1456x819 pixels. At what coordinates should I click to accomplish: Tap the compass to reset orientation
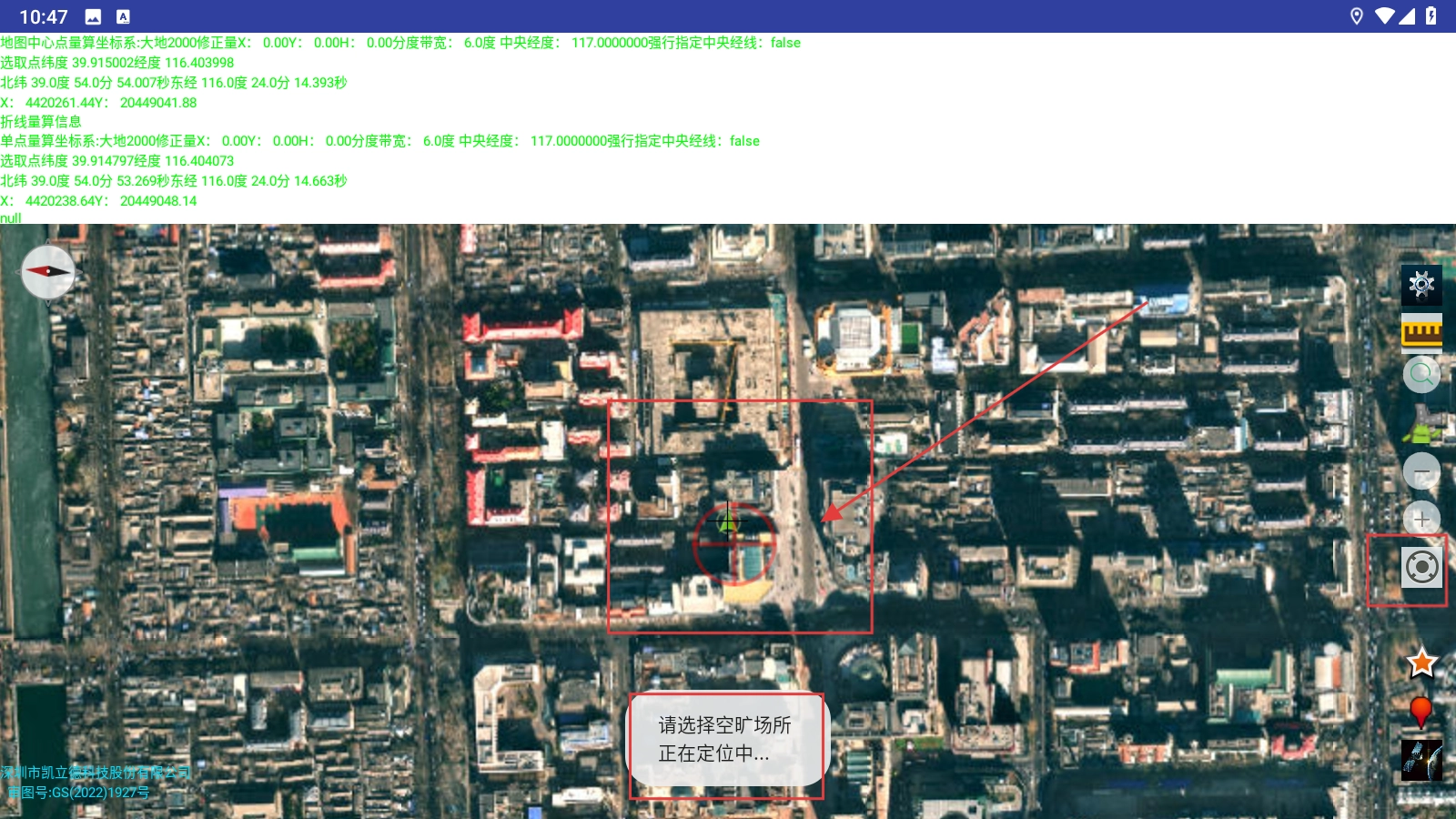48,271
